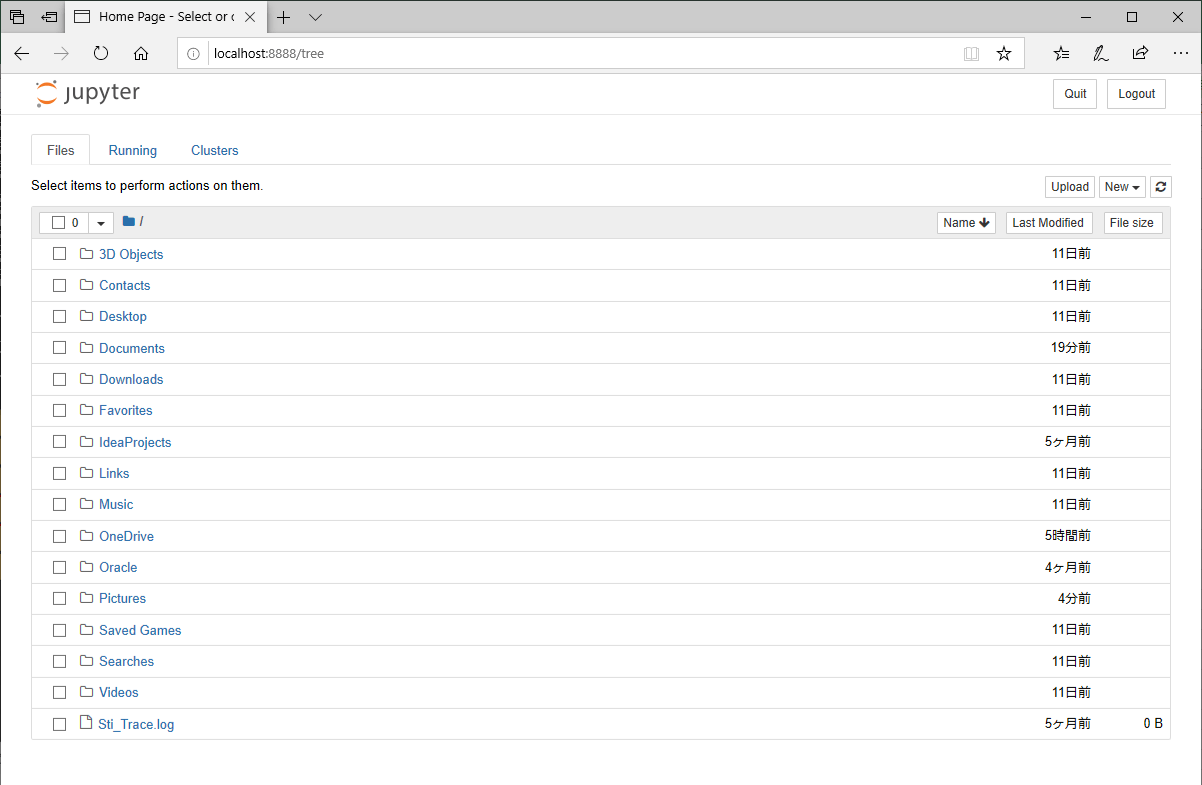Open the New dropdown menu

point(1122,187)
